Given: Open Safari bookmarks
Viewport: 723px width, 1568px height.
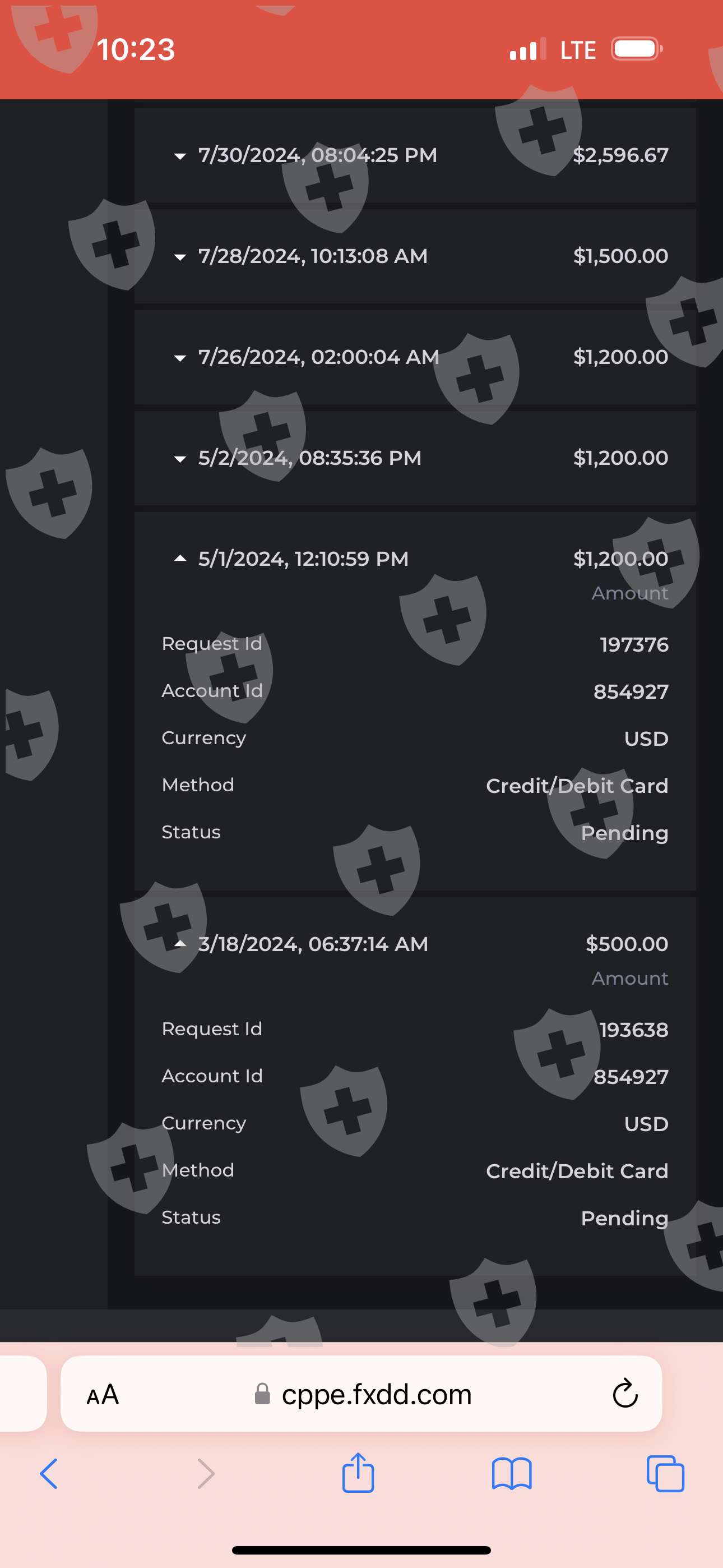Looking at the screenshot, I should [x=511, y=1474].
